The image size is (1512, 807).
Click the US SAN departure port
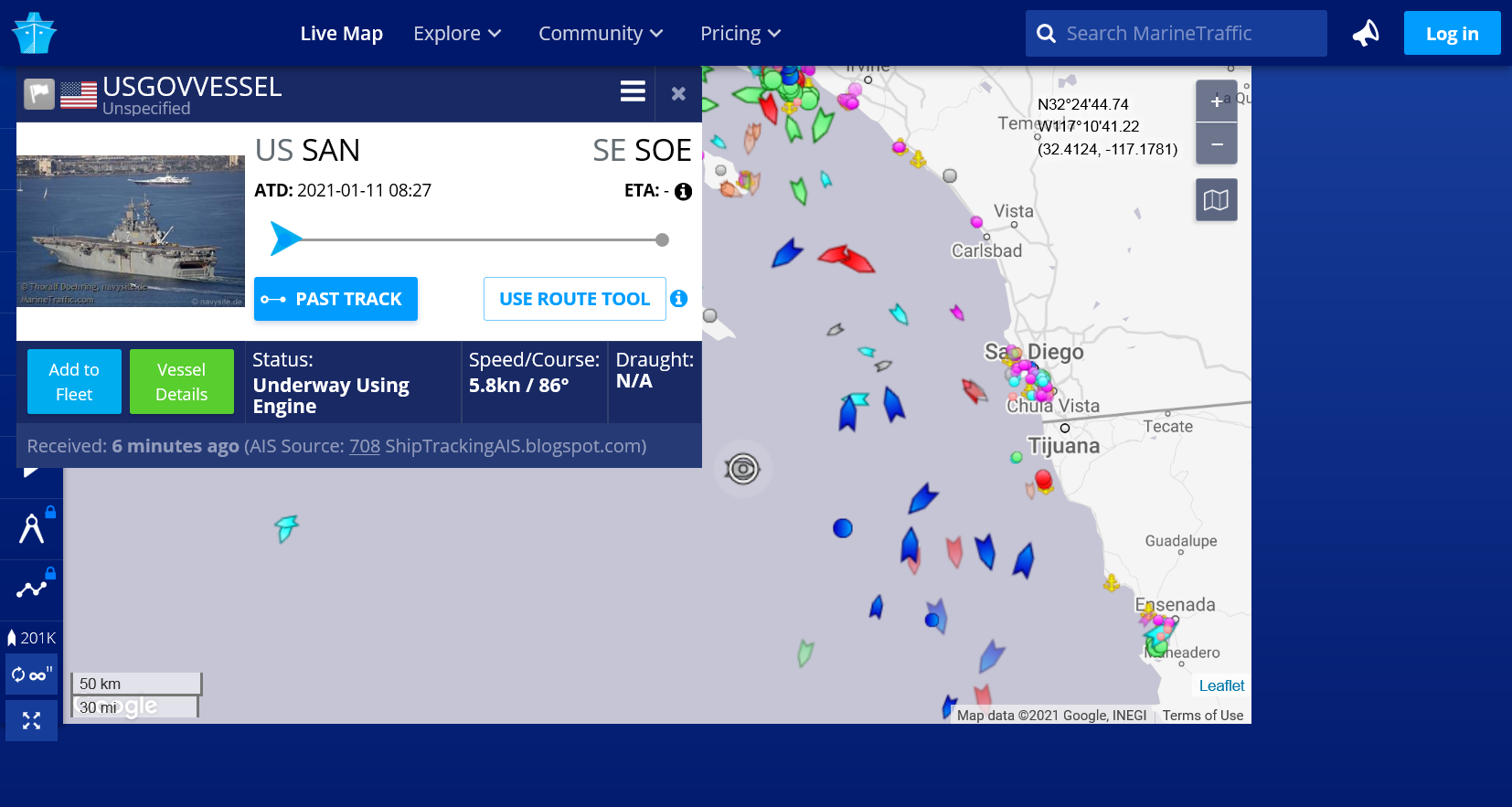point(307,150)
